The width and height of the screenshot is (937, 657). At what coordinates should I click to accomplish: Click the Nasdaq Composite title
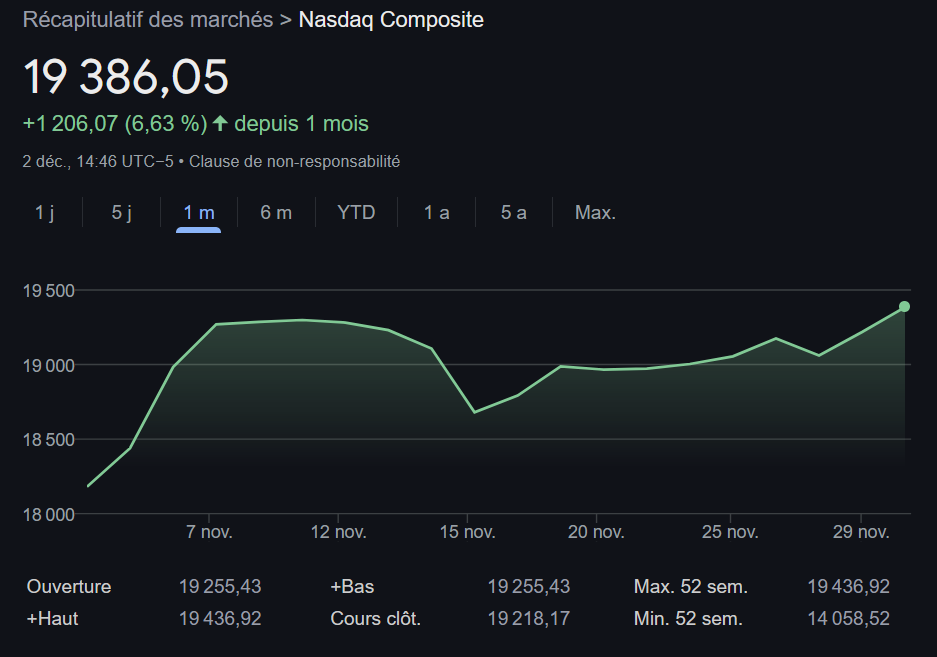click(x=391, y=20)
